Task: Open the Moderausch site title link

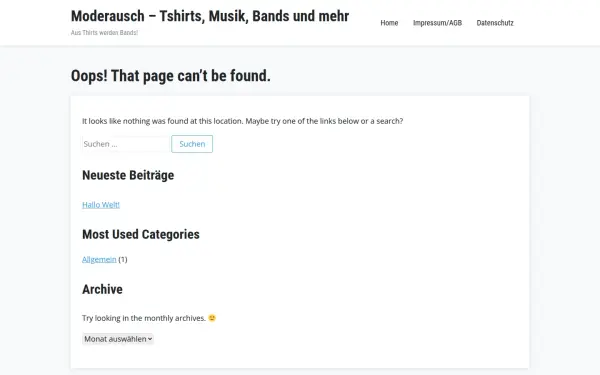Action: [x=210, y=16]
